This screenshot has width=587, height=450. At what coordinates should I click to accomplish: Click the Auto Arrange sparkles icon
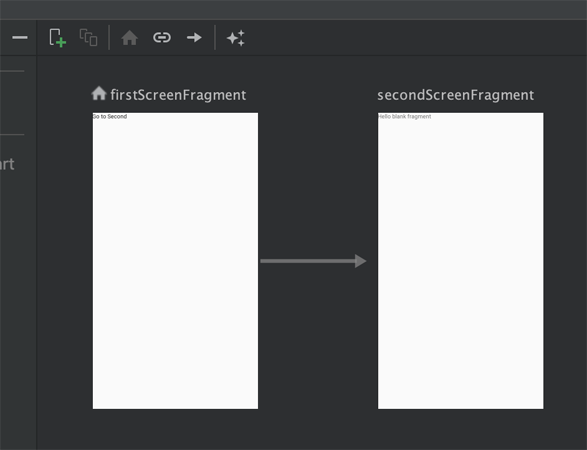coord(235,38)
